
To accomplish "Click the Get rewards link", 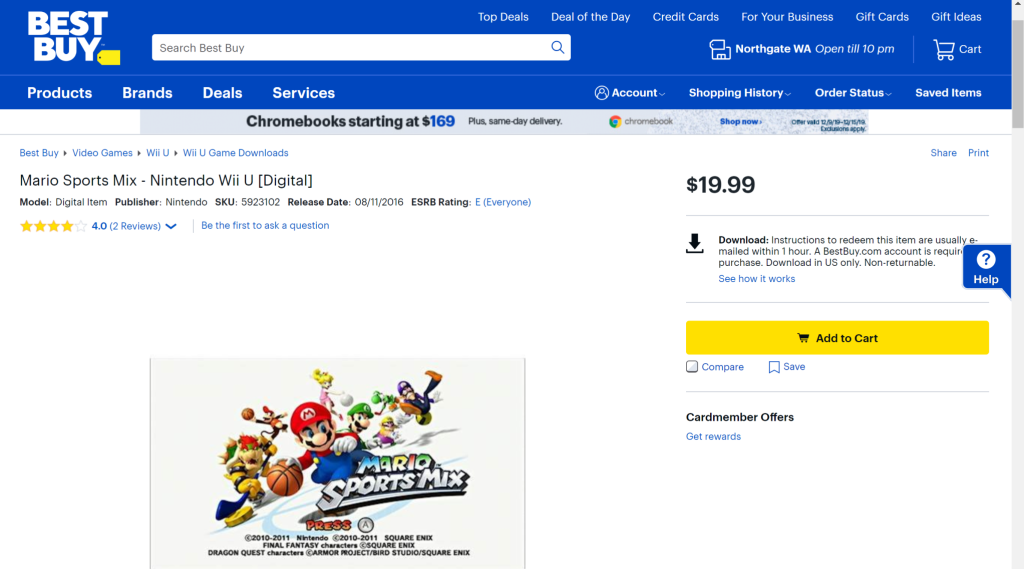I will [713, 437].
